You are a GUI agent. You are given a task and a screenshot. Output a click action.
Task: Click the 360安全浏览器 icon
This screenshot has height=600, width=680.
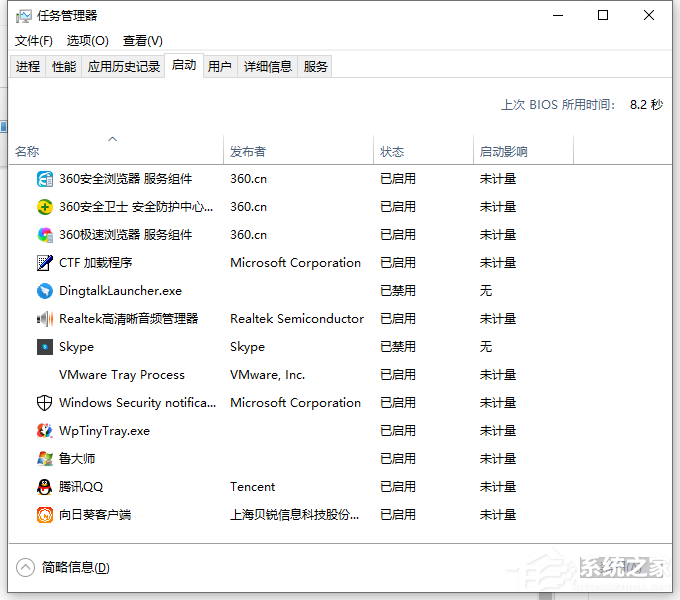point(45,179)
